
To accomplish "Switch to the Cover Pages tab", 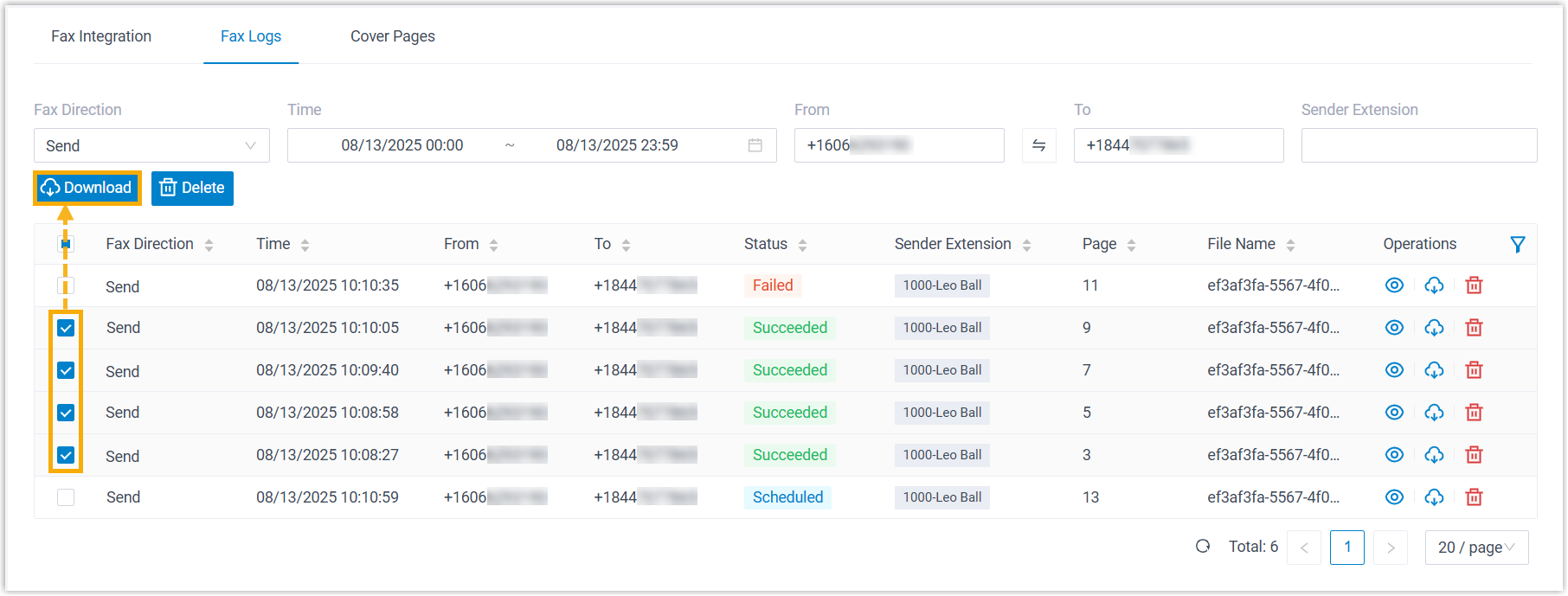I will 392,36.
